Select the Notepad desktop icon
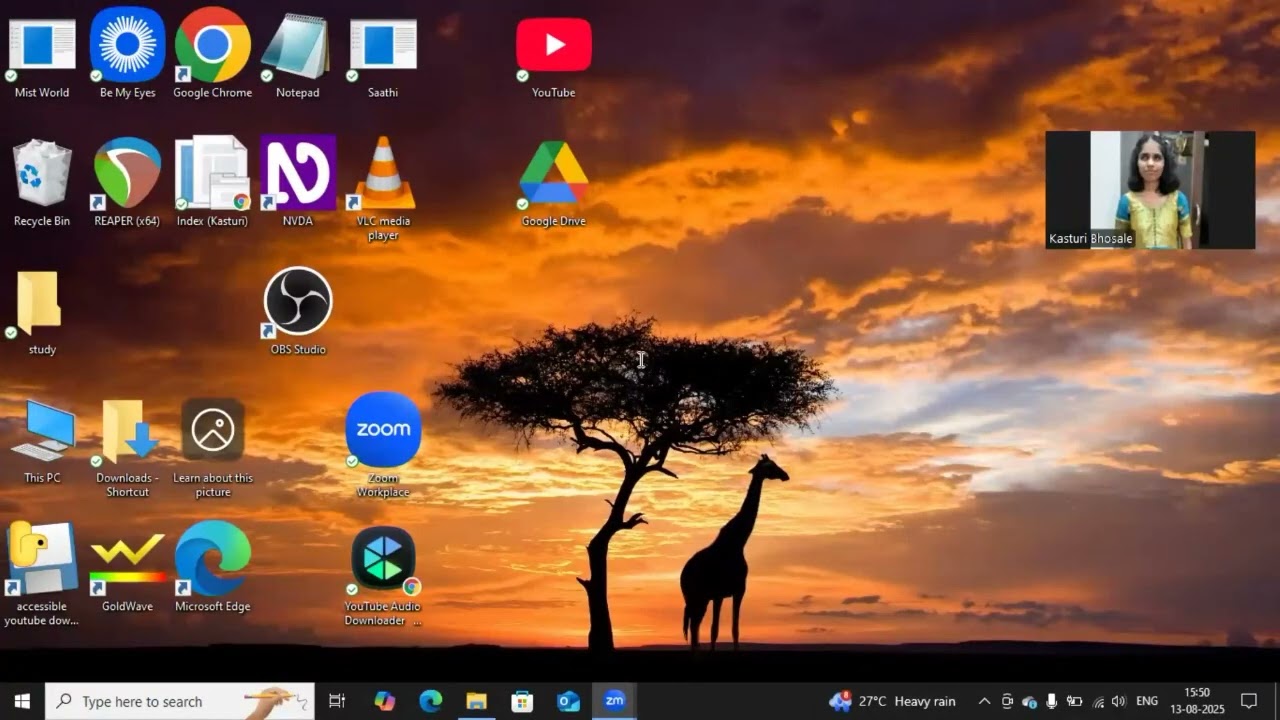Screen dimensions: 1280x720 [297, 56]
